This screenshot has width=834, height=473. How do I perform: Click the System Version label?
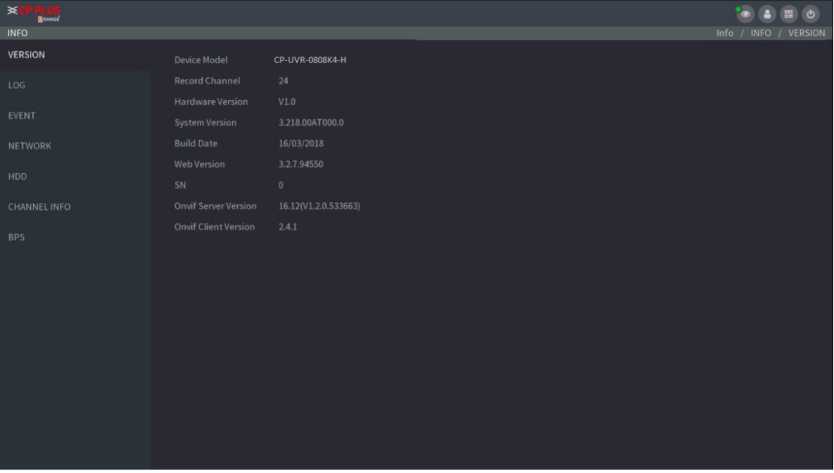click(205, 122)
